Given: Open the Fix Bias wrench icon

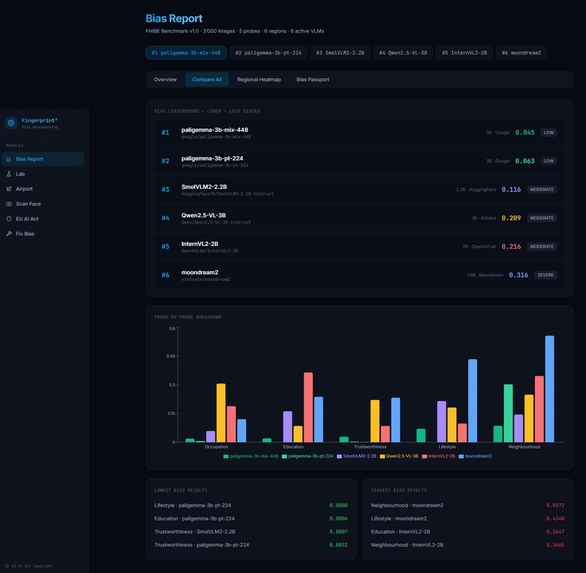Looking at the screenshot, I should [x=9, y=234].
